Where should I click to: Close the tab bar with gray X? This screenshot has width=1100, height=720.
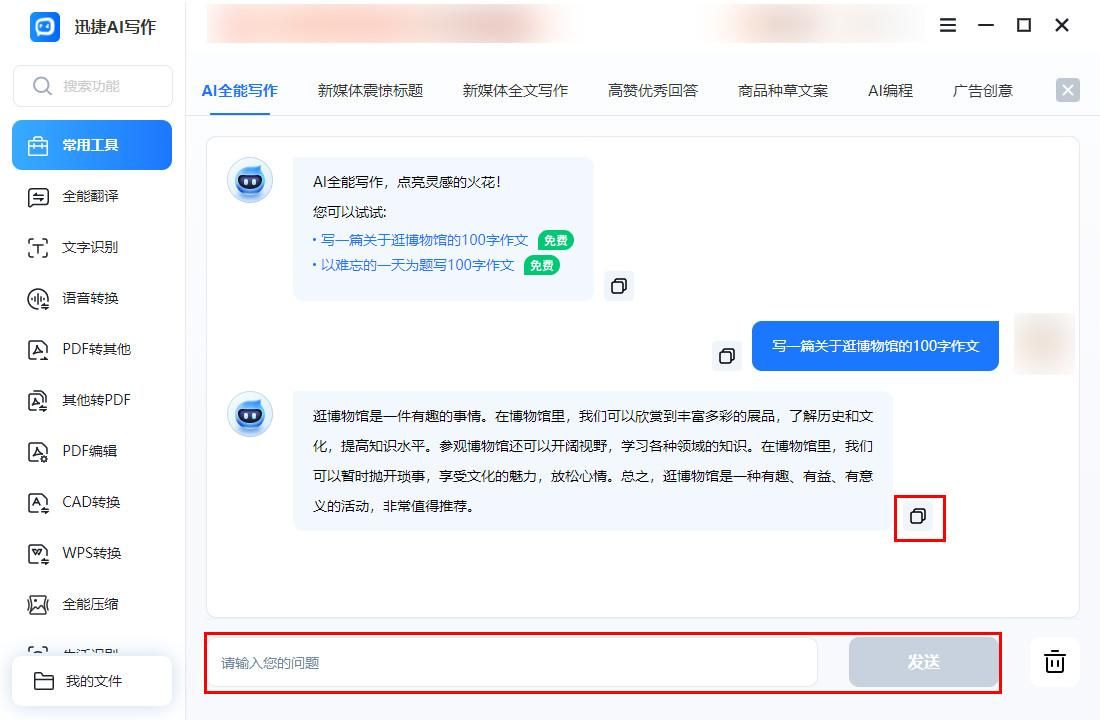[1068, 90]
